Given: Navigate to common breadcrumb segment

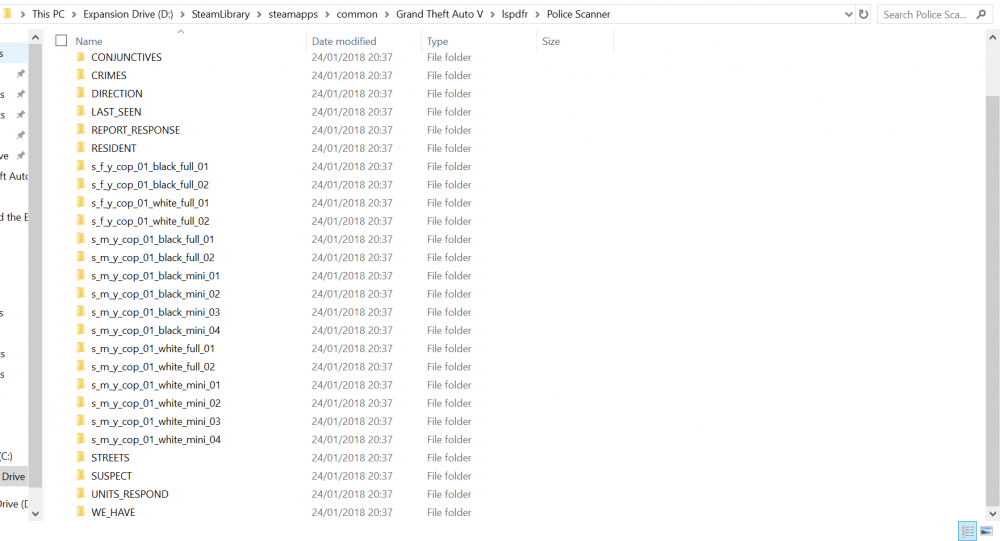Looking at the screenshot, I should 357,14.
